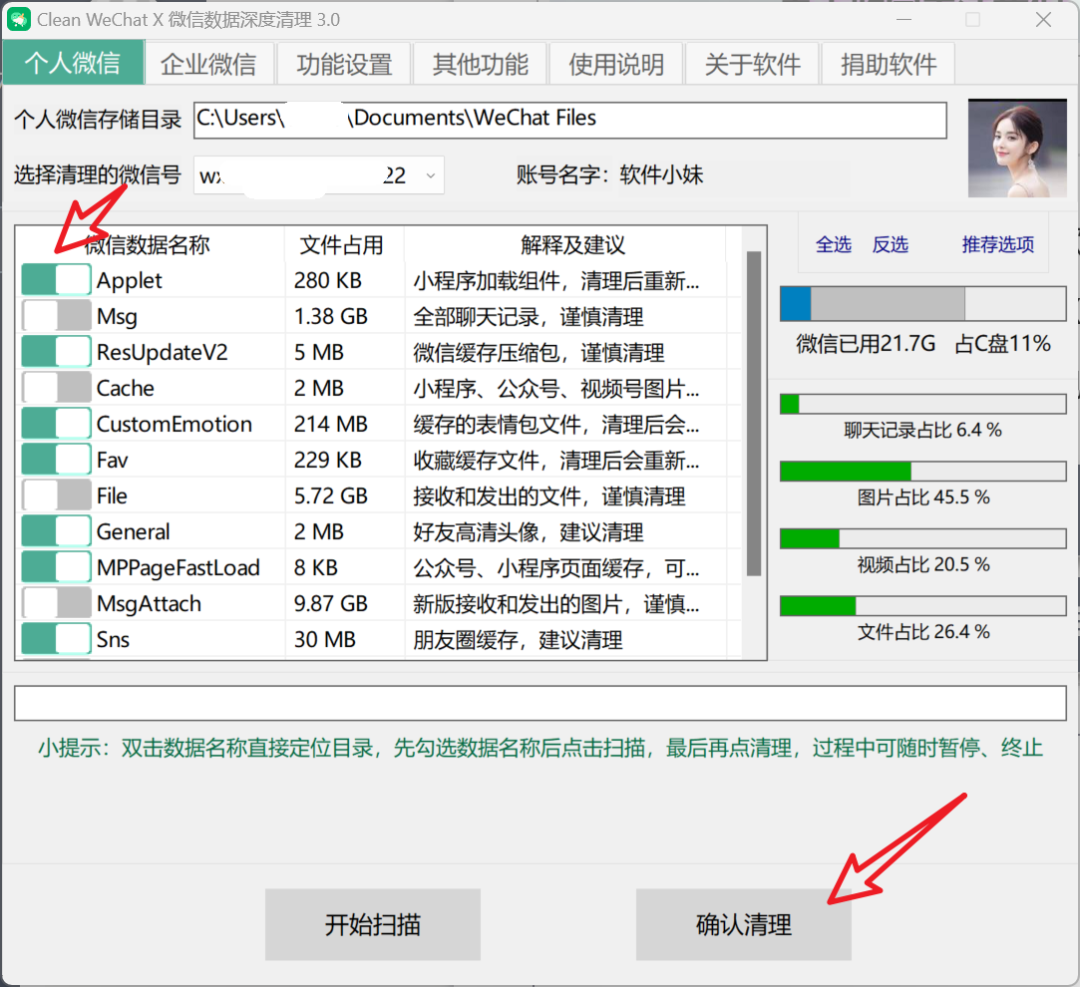The height and width of the screenshot is (987, 1080).
Task: Open the 关于软件 tab
Action: coord(752,64)
